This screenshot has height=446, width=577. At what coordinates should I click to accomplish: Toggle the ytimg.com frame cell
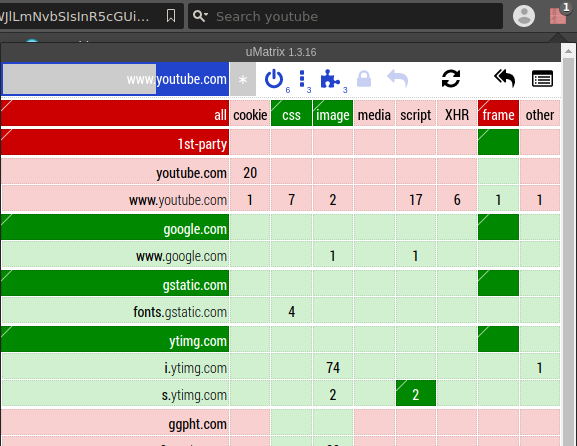[x=499, y=339]
